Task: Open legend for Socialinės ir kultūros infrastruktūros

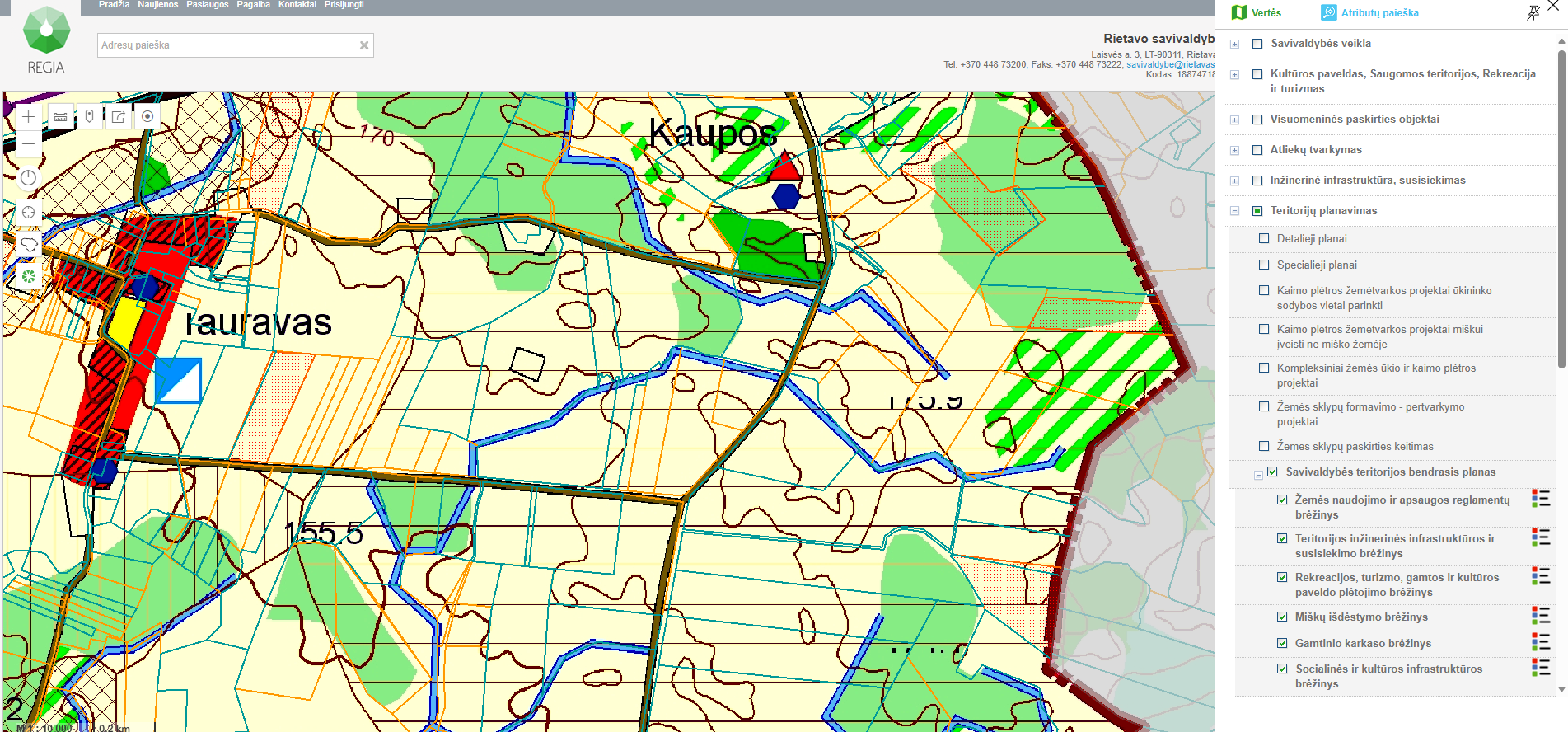Action: (x=1541, y=667)
